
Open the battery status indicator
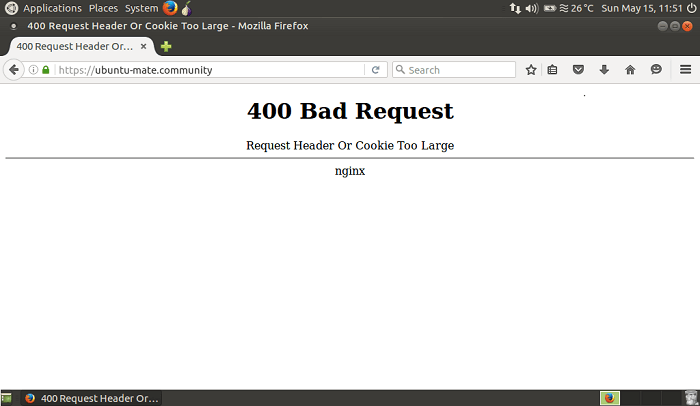click(x=550, y=8)
